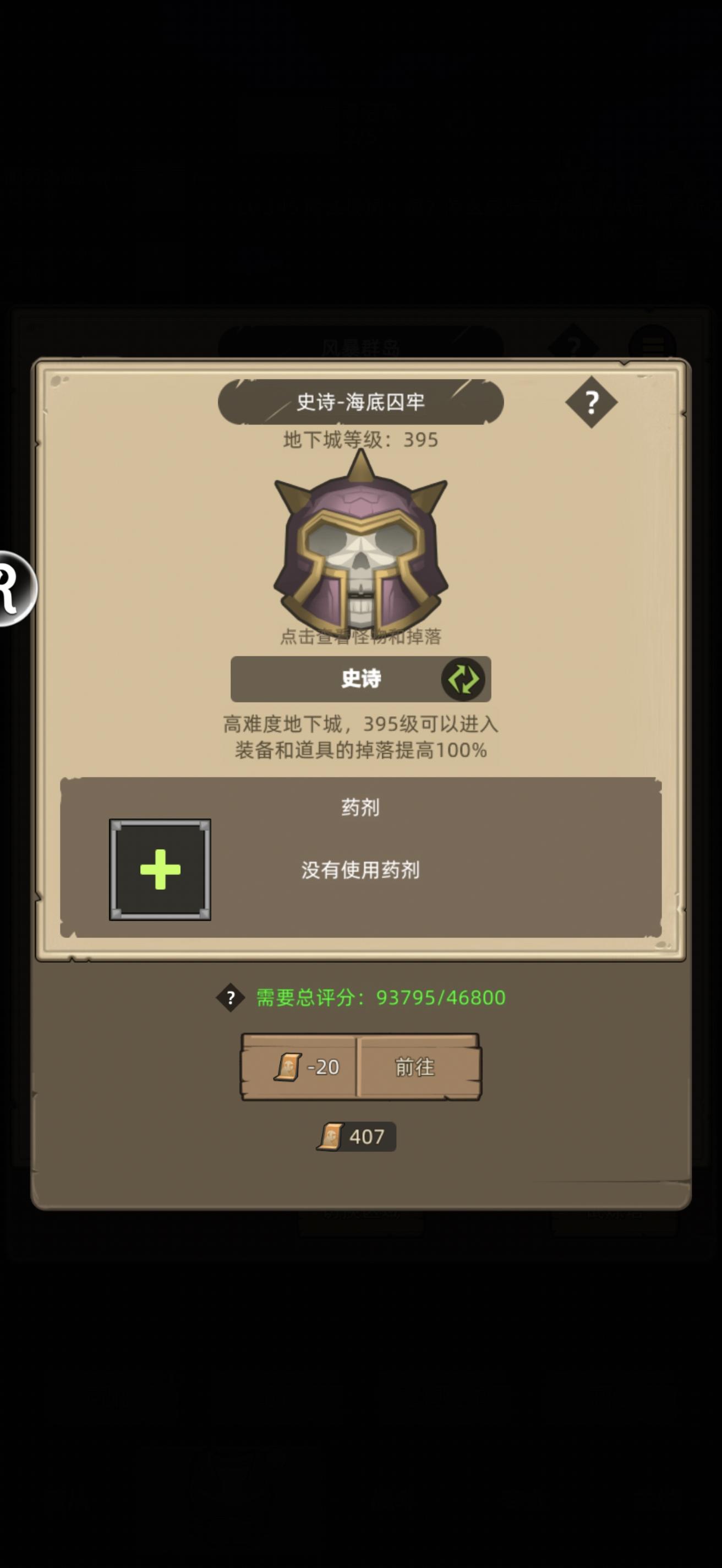
Task: Tap the scroll icon on cost button
Action: (x=288, y=1066)
